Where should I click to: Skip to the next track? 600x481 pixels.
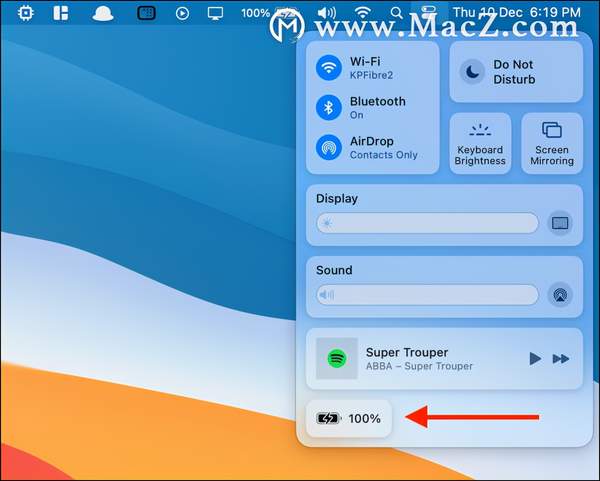click(x=561, y=358)
